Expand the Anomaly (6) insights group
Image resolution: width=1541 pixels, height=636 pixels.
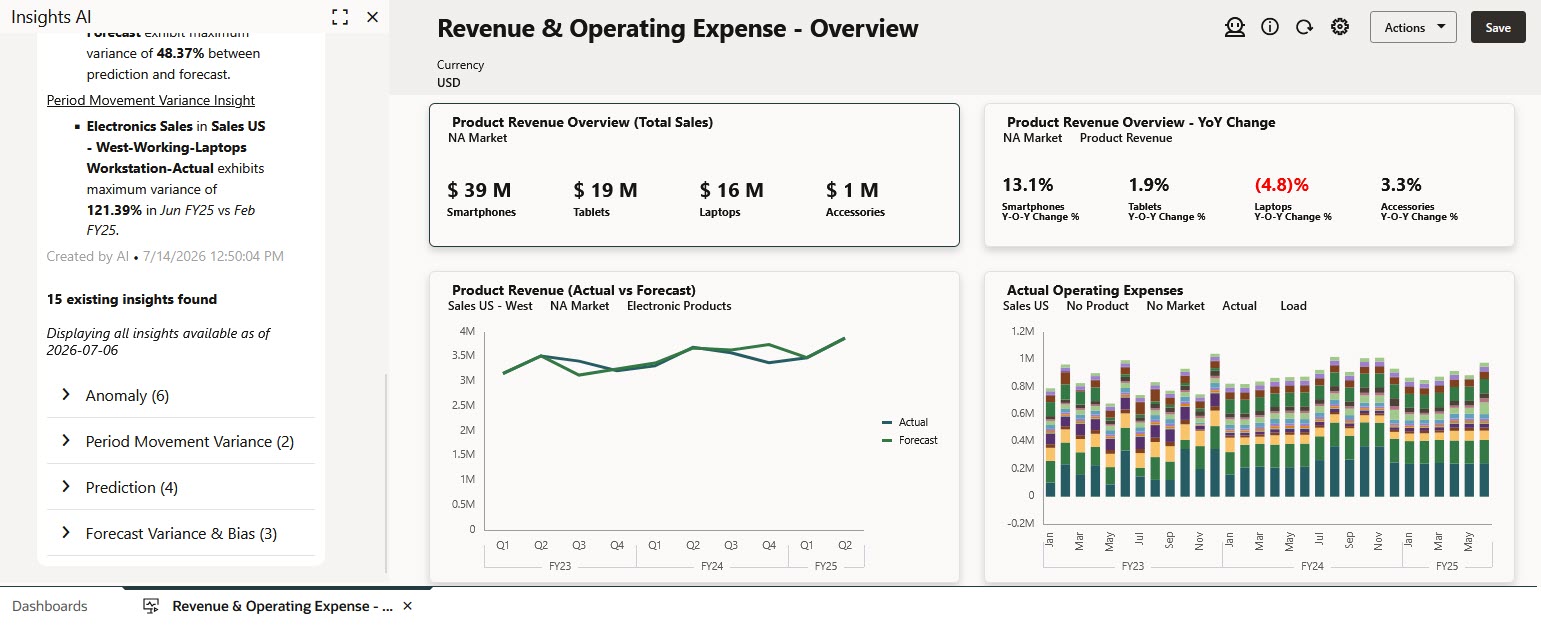(x=180, y=395)
